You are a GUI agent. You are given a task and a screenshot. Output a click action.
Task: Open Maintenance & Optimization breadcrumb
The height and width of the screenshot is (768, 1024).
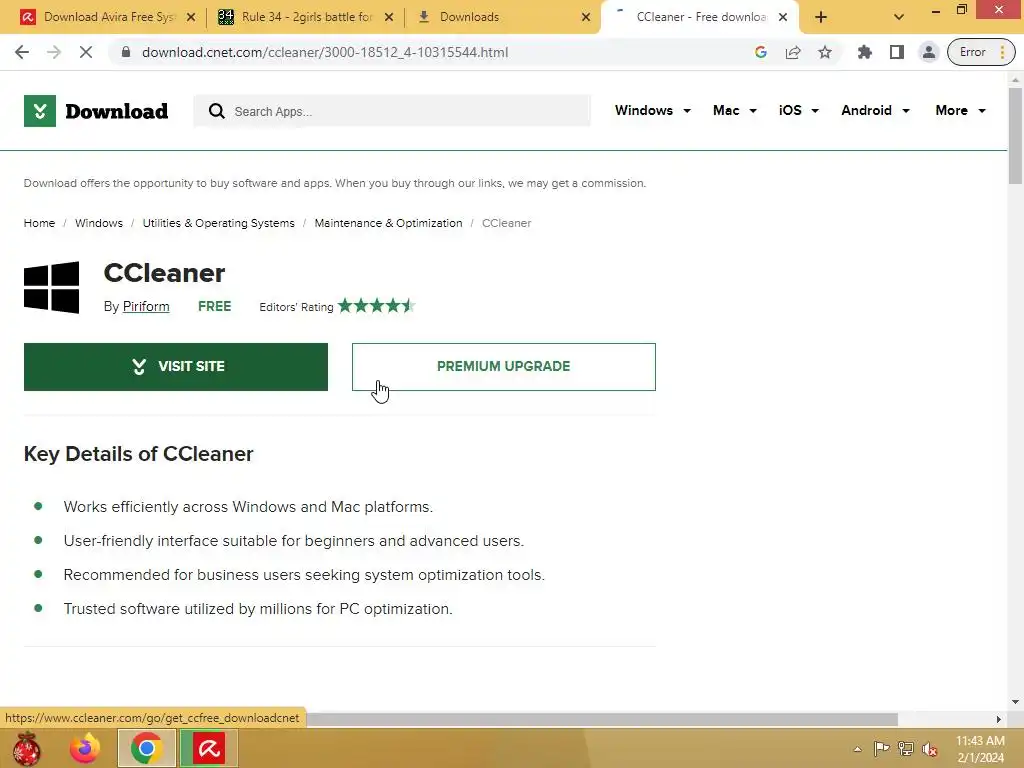(x=388, y=223)
